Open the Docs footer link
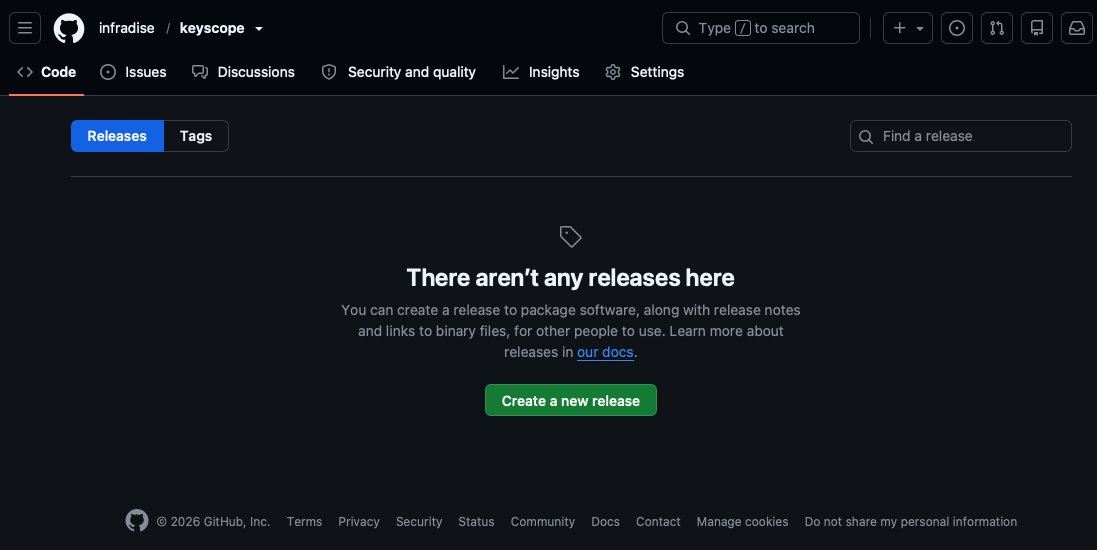The width and height of the screenshot is (1097, 550). pyautogui.click(x=605, y=521)
